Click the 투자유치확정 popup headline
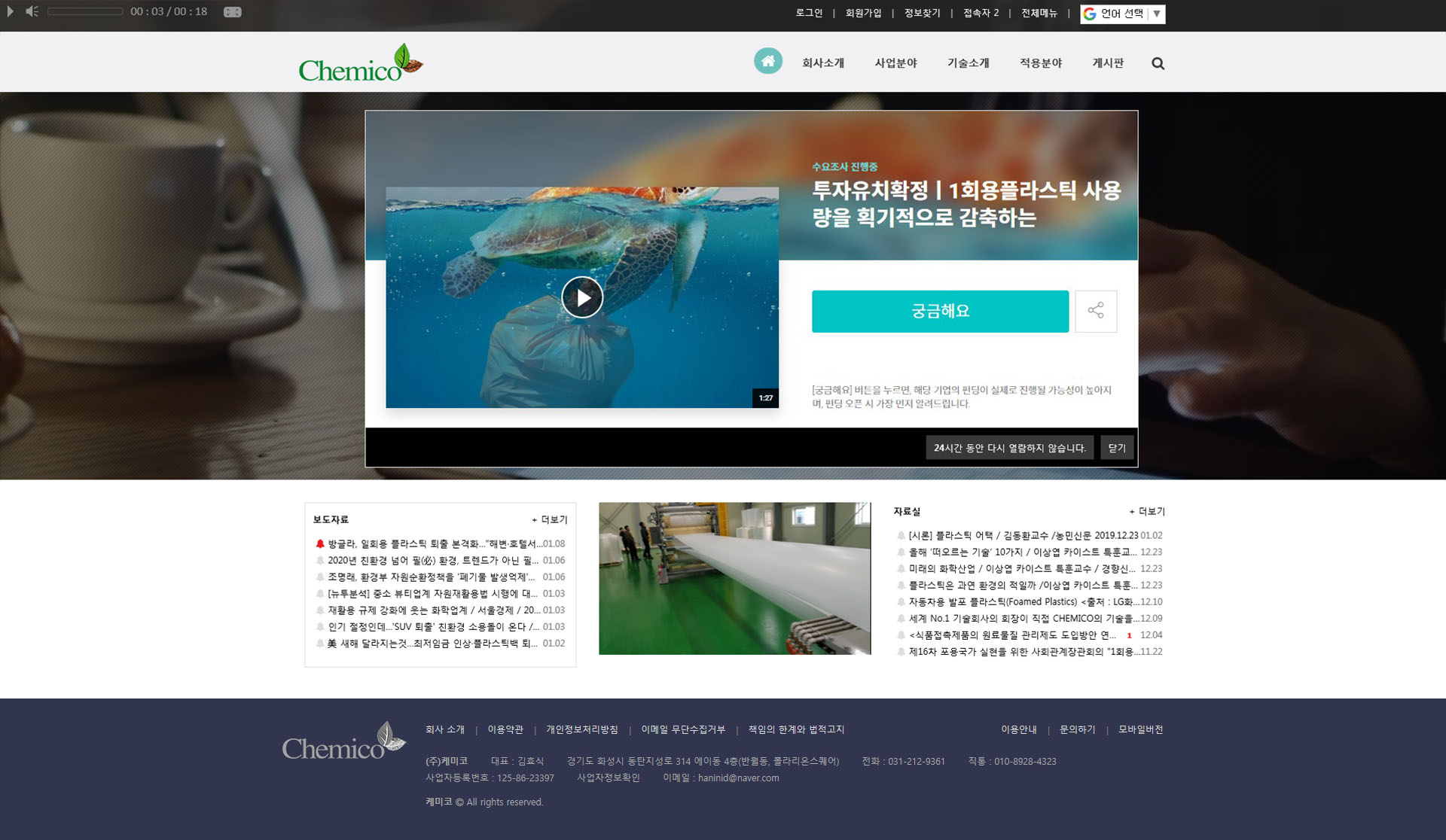 tap(966, 203)
